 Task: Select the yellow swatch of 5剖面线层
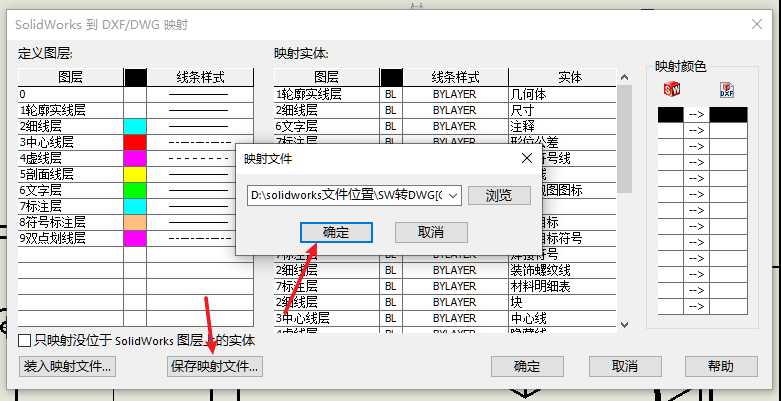135,174
